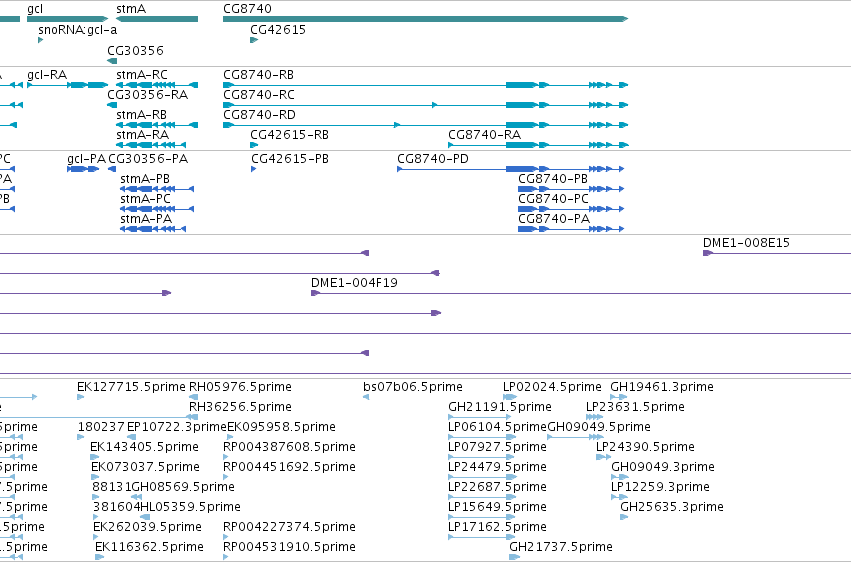851x562 pixels.
Task: Click the RP004531910.5prime EST label
Action: [x=289, y=547]
